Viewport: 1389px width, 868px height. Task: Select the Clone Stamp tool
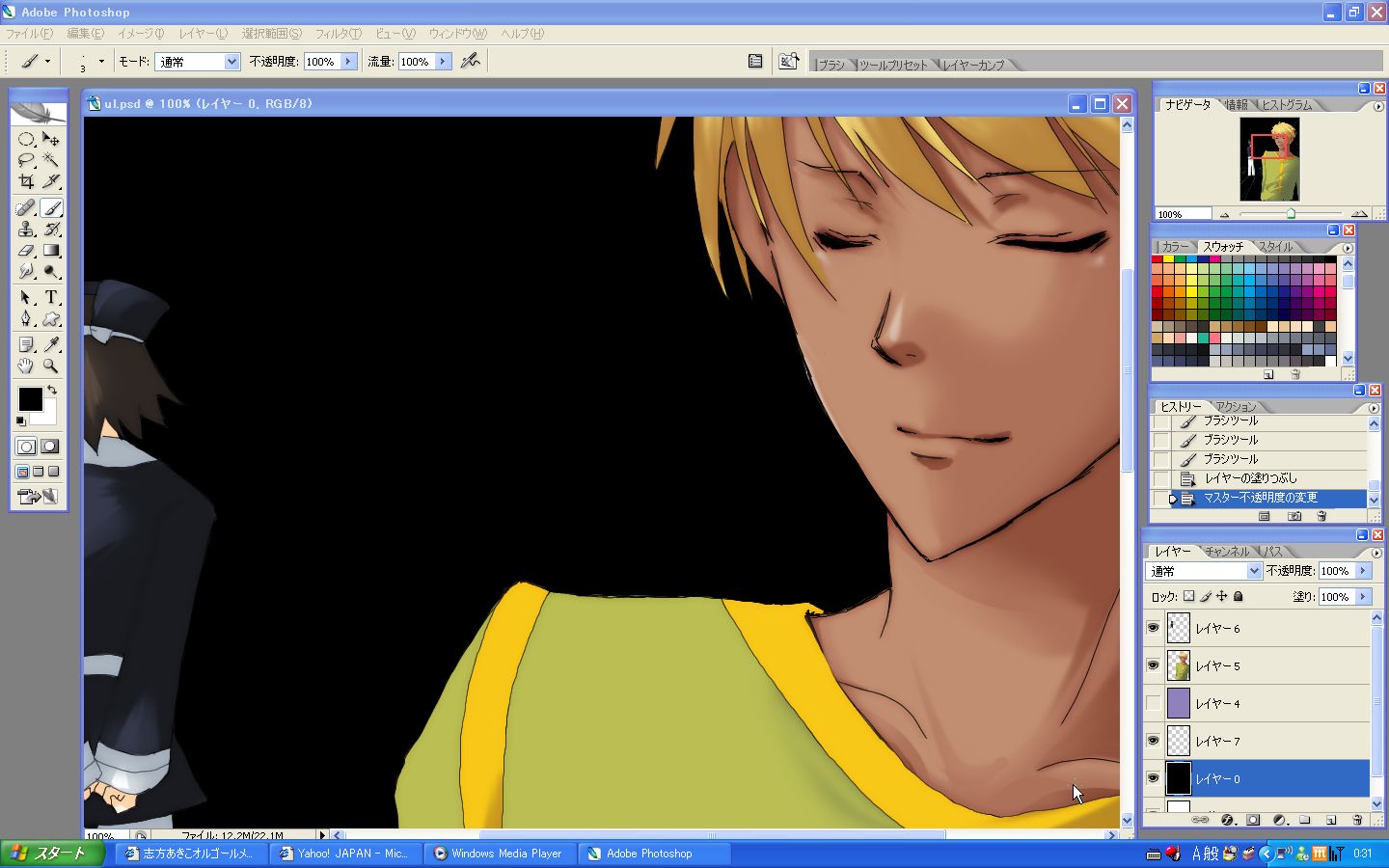pyautogui.click(x=26, y=229)
